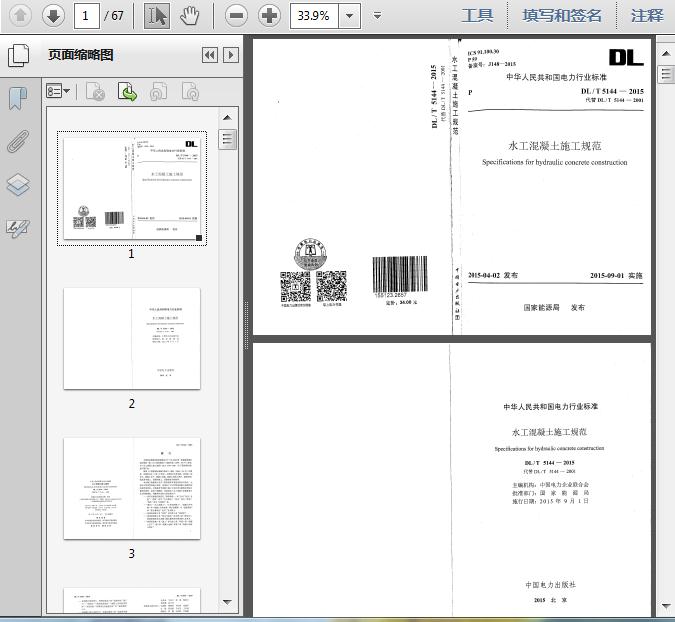
Task: Open the bookmarks panel in sidebar
Action: (x=18, y=98)
